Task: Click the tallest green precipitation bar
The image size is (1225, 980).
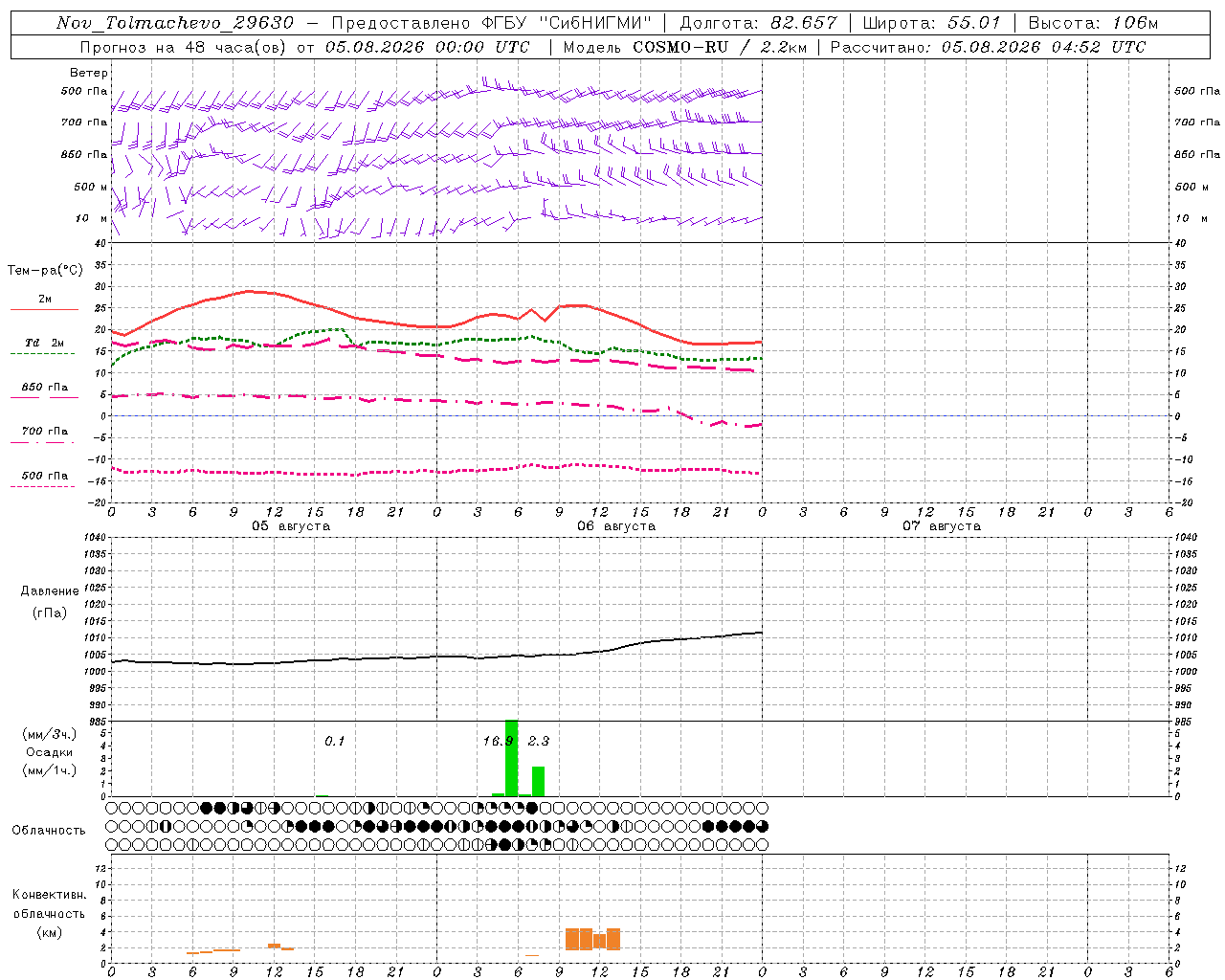Action: tap(512, 758)
